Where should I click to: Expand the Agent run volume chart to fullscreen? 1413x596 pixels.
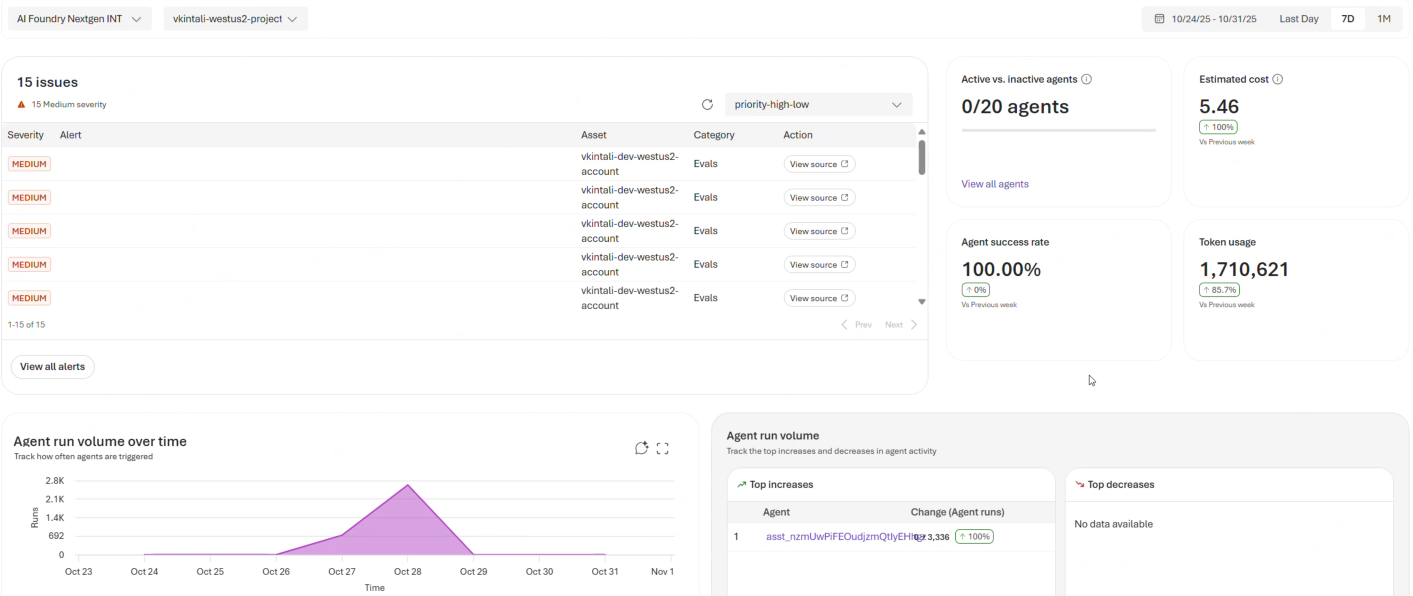click(662, 448)
